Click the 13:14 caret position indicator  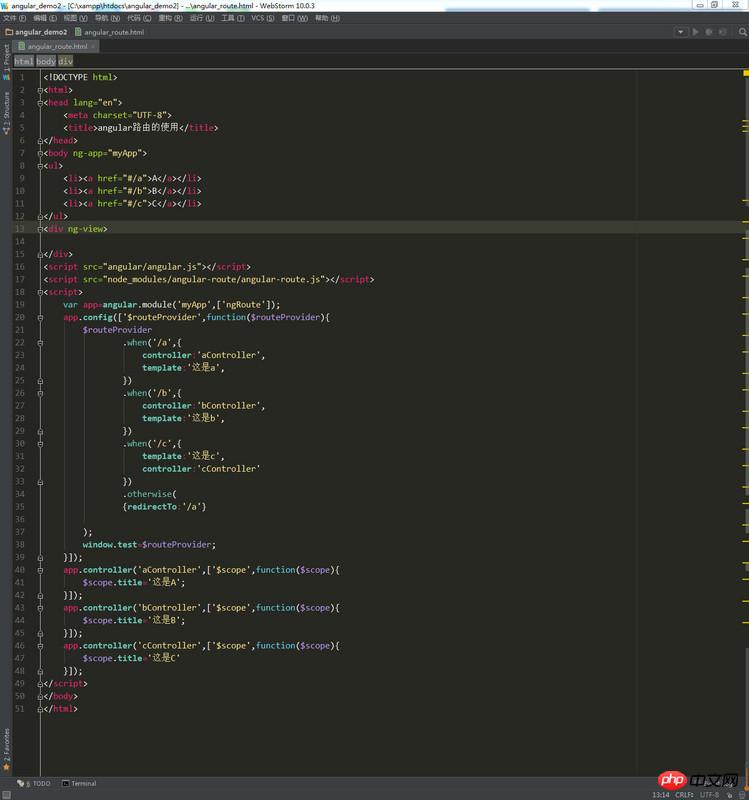660,795
